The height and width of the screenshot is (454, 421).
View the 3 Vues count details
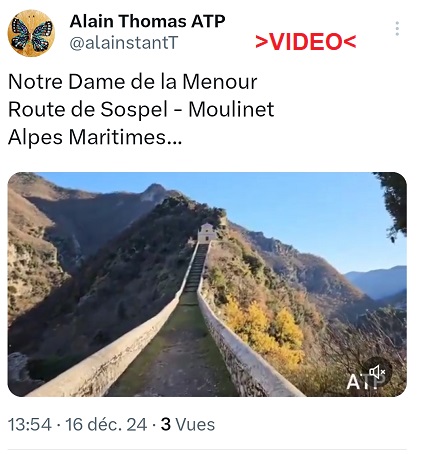click(x=188, y=425)
